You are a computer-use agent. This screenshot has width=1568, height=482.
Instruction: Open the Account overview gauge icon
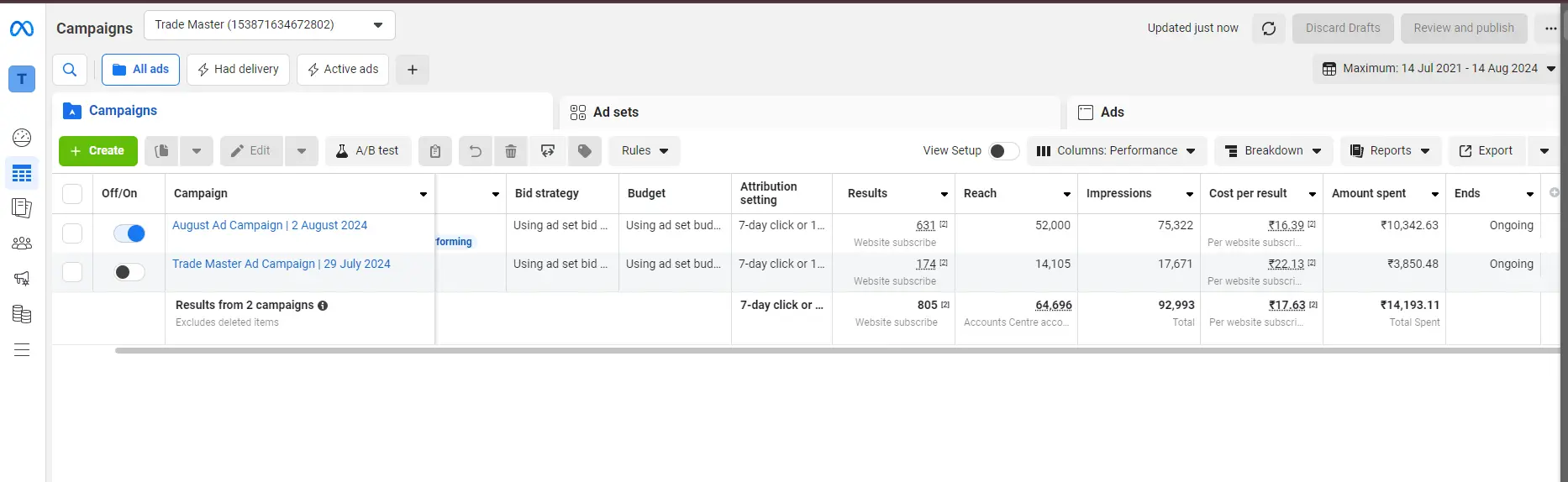[22, 138]
